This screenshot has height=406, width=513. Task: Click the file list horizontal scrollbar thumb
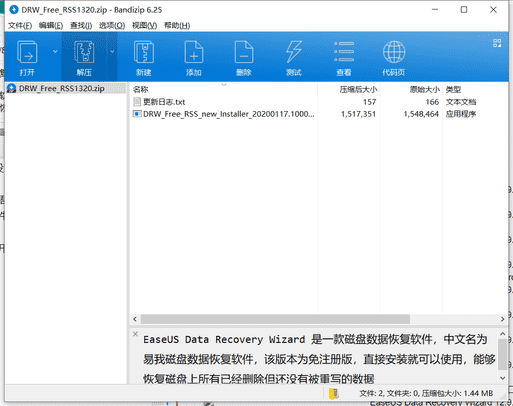point(275,319)
